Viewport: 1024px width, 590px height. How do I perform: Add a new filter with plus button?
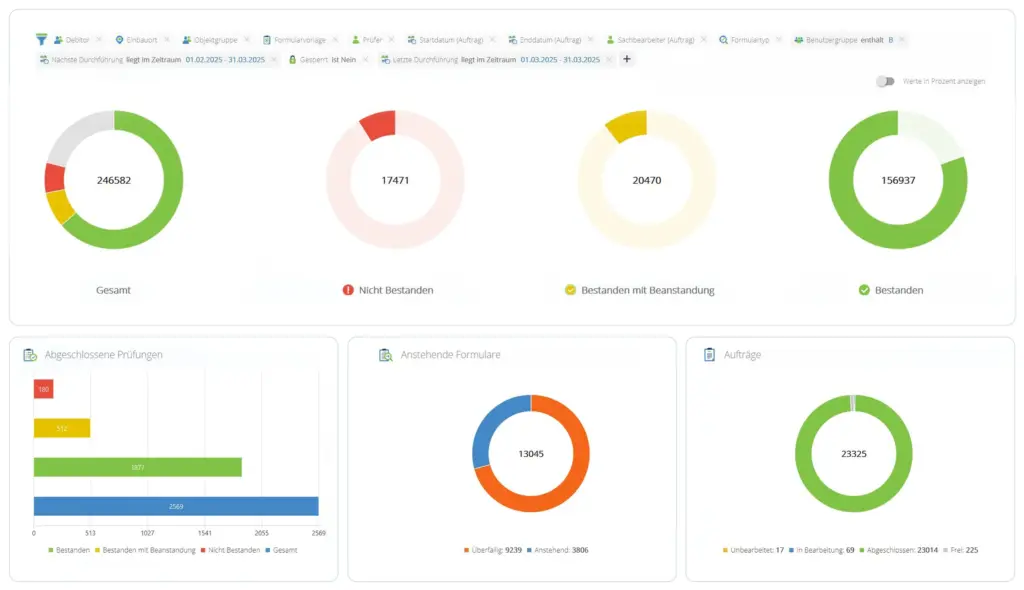tap(627, 60)
